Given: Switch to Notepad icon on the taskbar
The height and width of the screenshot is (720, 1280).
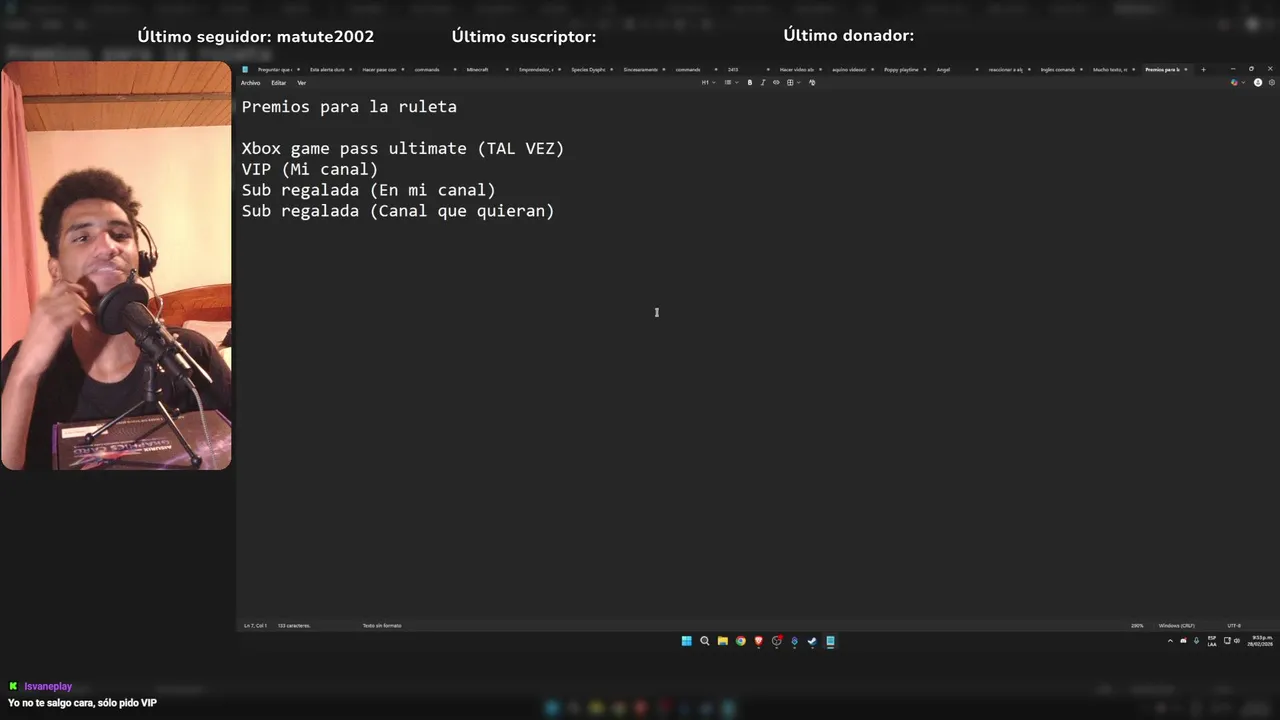Looking at the screenshot, I should [830, 641].
